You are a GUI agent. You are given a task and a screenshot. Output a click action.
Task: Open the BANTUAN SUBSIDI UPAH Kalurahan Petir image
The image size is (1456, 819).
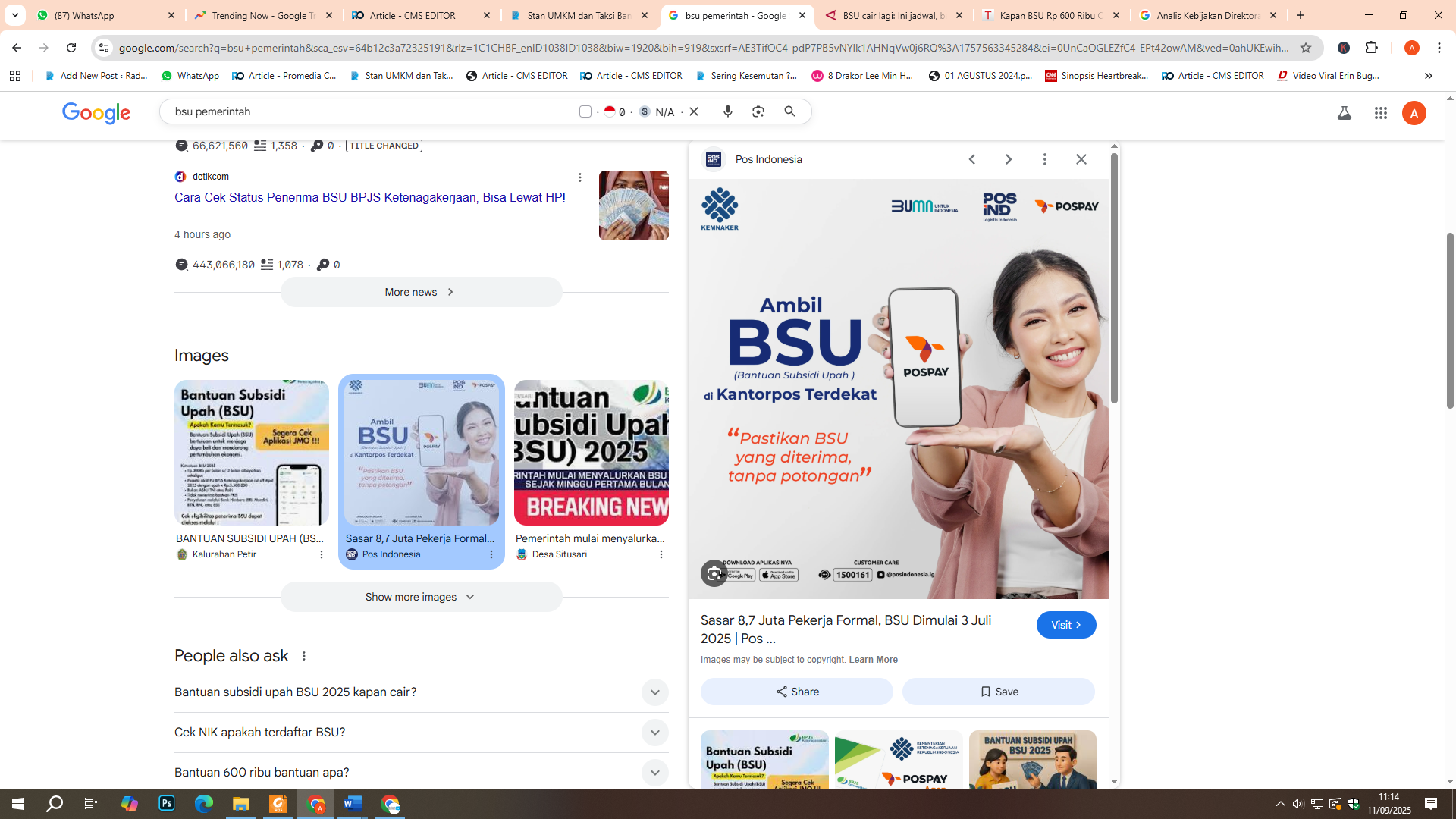(x=252, y=453)
